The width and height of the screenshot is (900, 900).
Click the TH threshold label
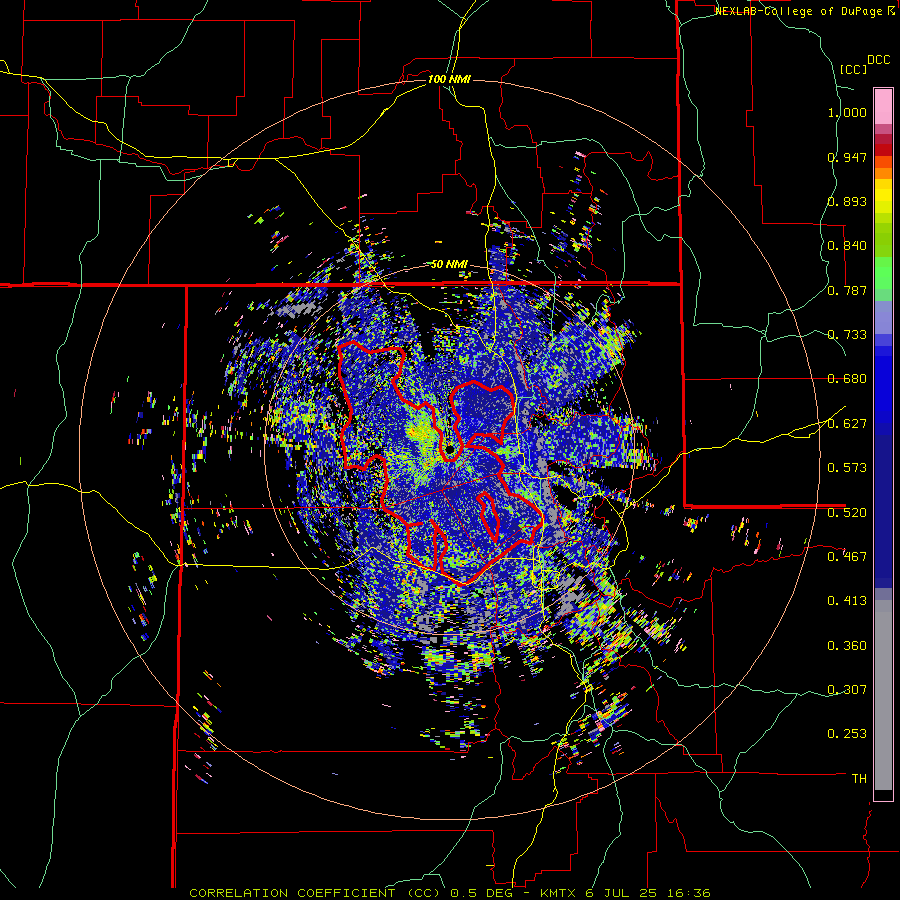[x=859, y=778]
